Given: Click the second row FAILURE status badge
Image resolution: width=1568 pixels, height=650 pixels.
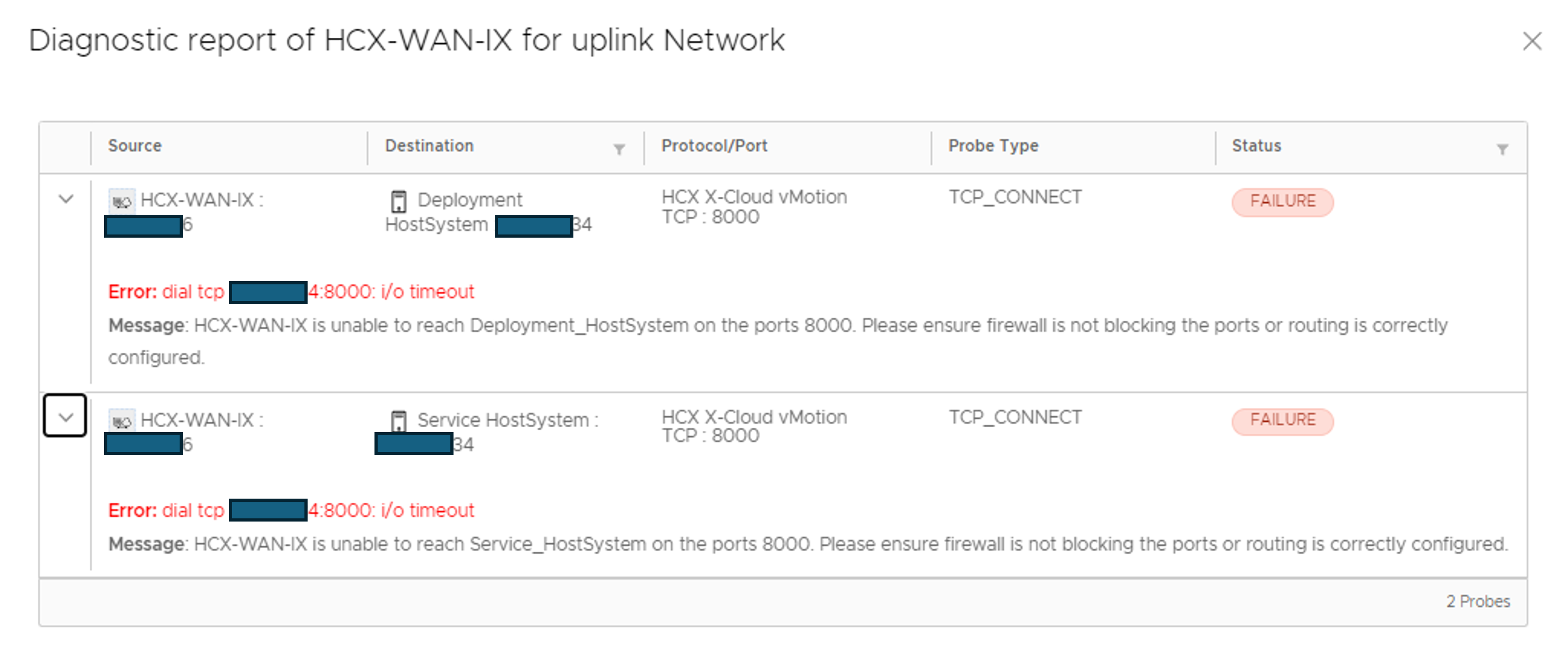Looking at the screenshot, I should pyautogui.click(x=1282, y=420).
